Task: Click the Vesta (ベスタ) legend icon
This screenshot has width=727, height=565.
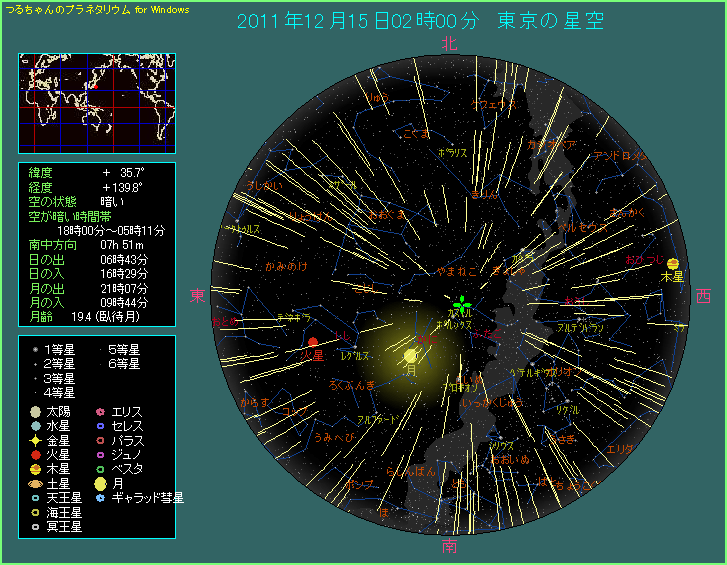Action: click(x=100, y=468)
